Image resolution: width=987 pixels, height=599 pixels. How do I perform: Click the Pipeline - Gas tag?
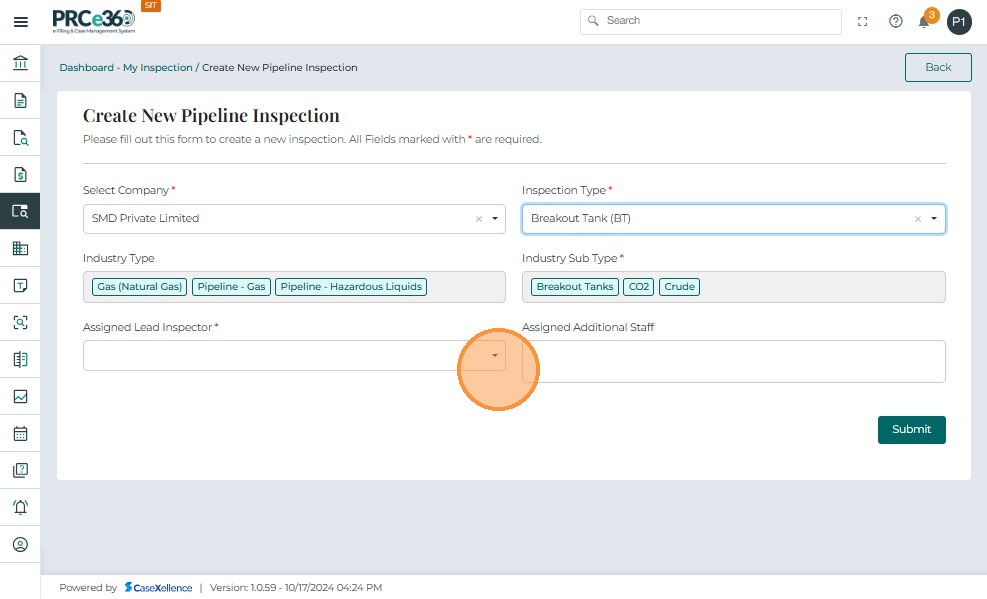coord(231,287)
